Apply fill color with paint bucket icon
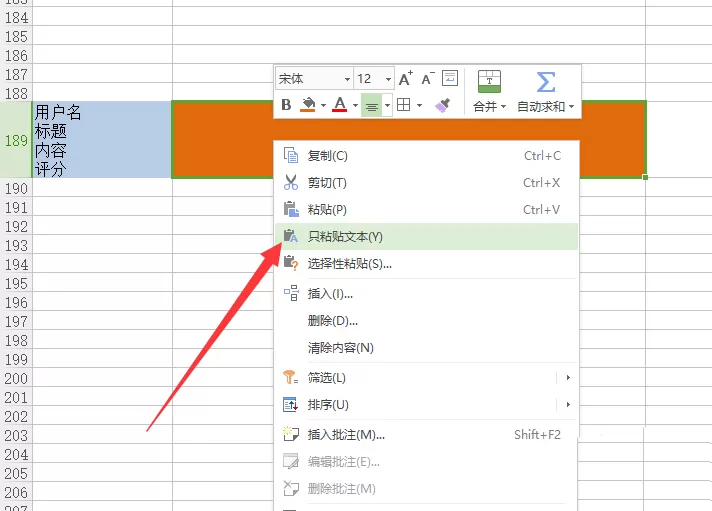 click(308, 104)
